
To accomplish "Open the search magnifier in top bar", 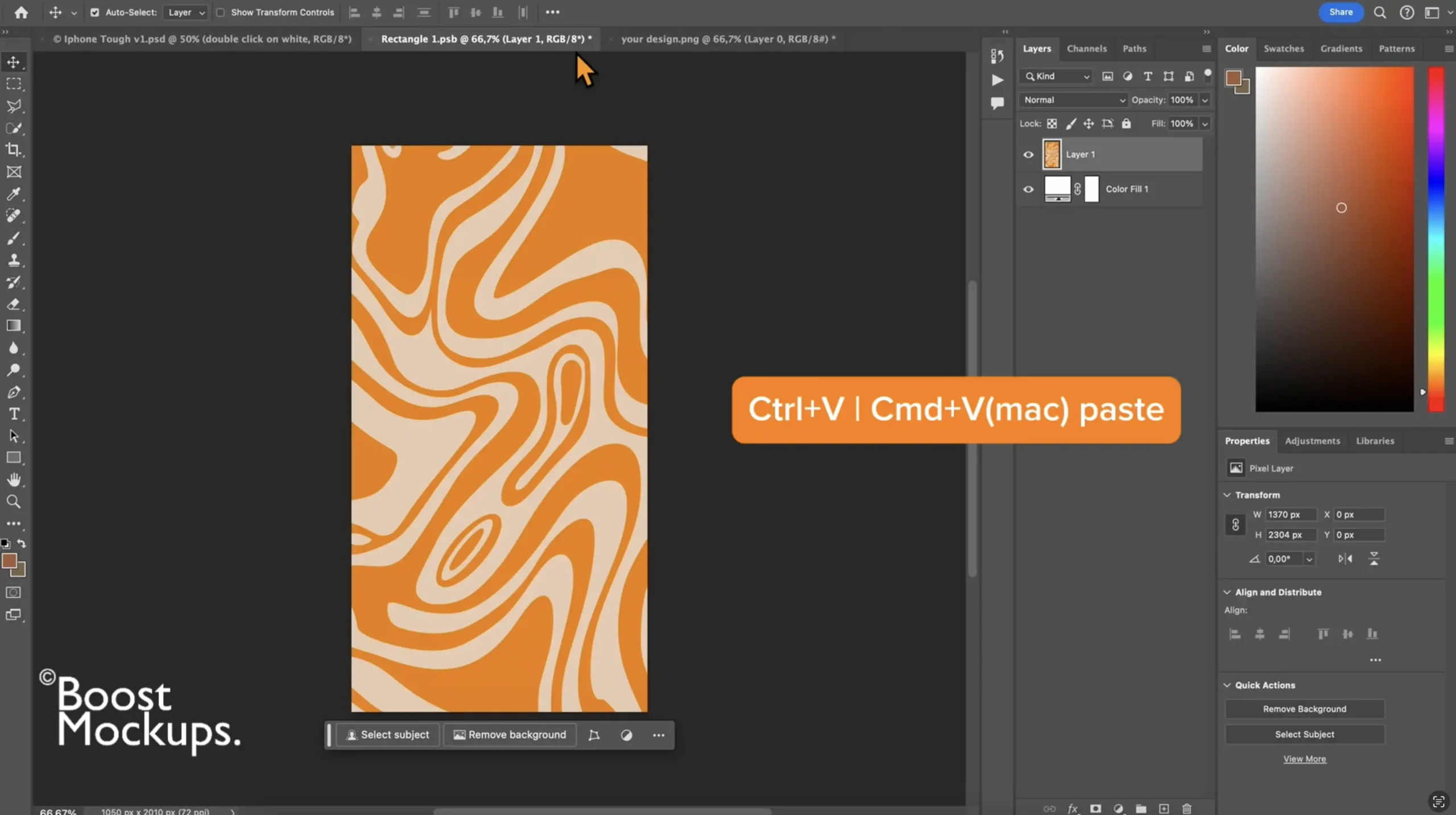I will pos(1380,13).
